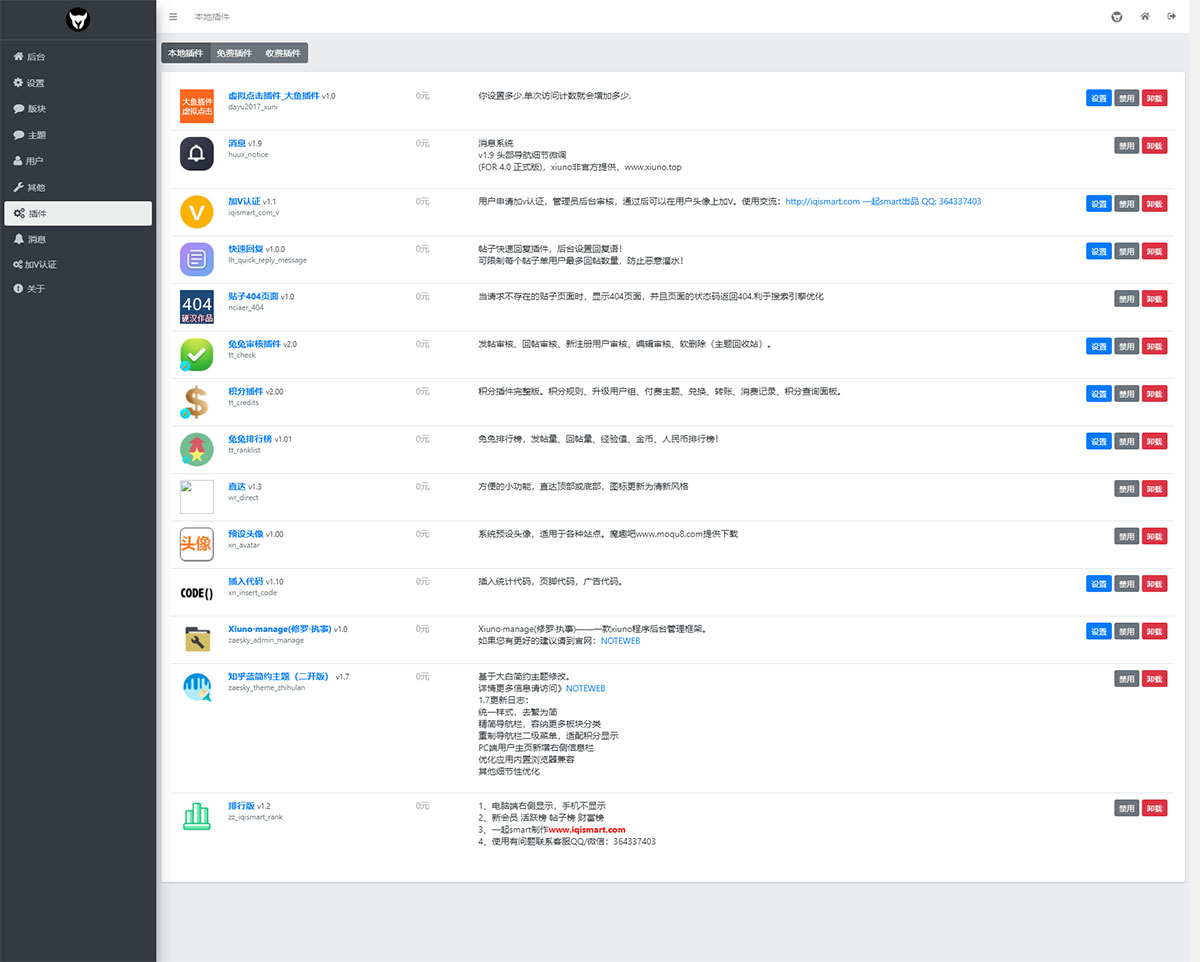Switch to the 免费插件 tab
The height and width of the screenshot is (962, 1200).
coord(234,53)
